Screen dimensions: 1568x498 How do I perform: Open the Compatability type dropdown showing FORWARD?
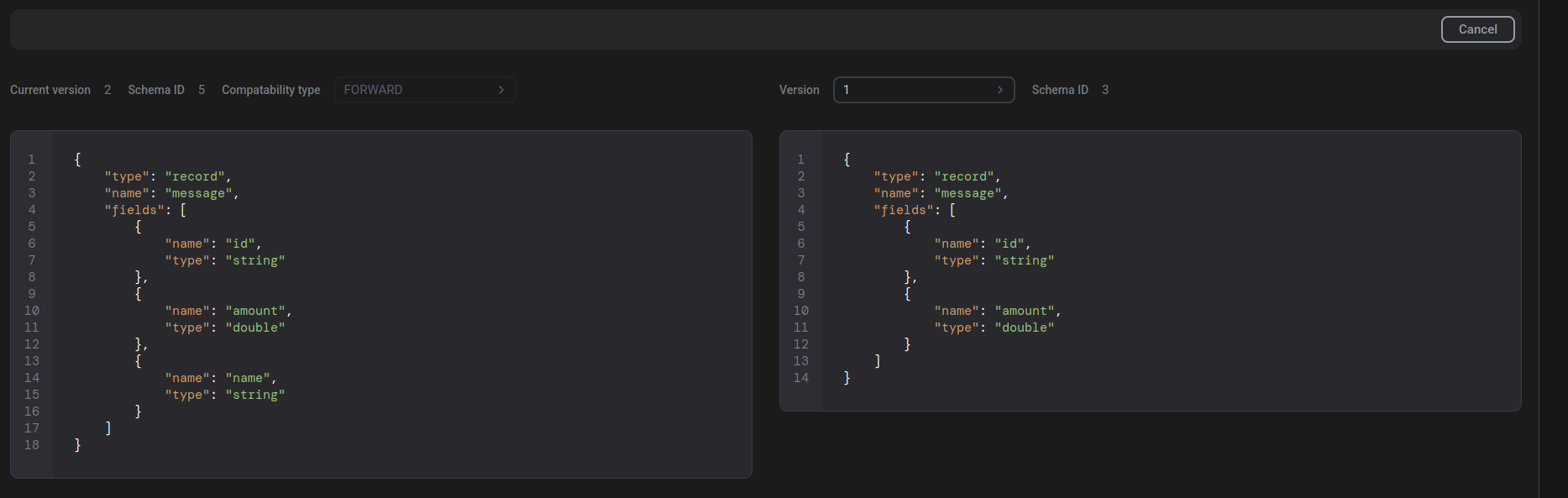[x=425, y=90]
